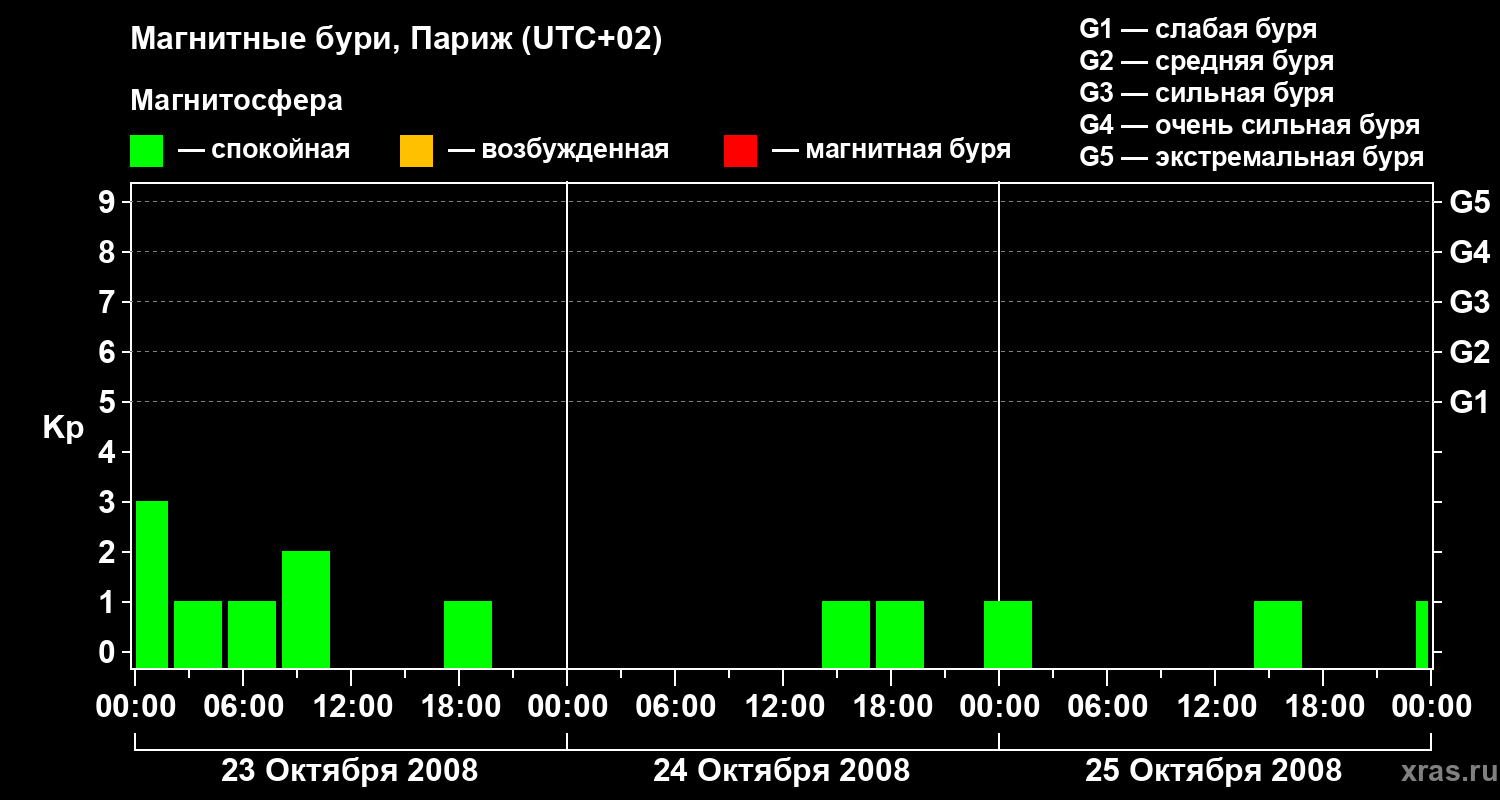Click the right-axis 'G5' level label
The height and width of the screenshot is (800, 1500).
pyautogui.click(x=1469, y=202)
